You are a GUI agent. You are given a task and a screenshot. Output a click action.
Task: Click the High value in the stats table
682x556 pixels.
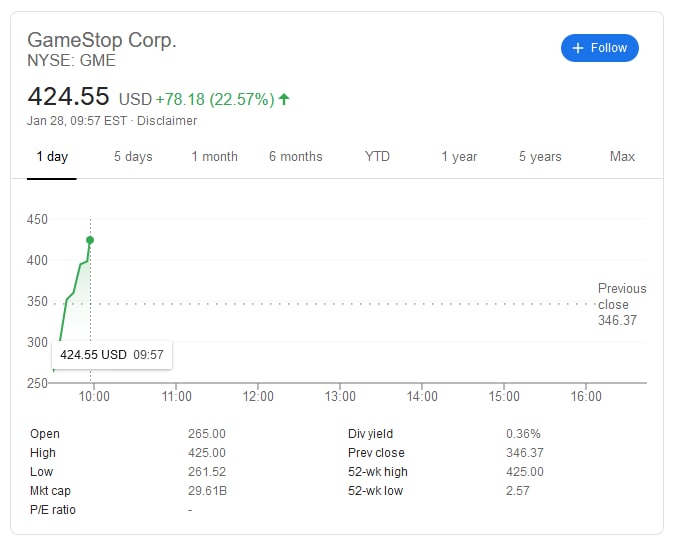click(207, 453)
